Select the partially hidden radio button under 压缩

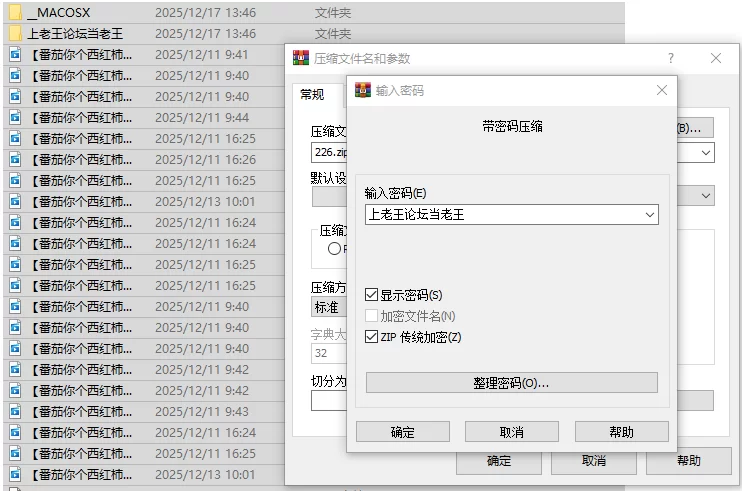pos(334,248)
